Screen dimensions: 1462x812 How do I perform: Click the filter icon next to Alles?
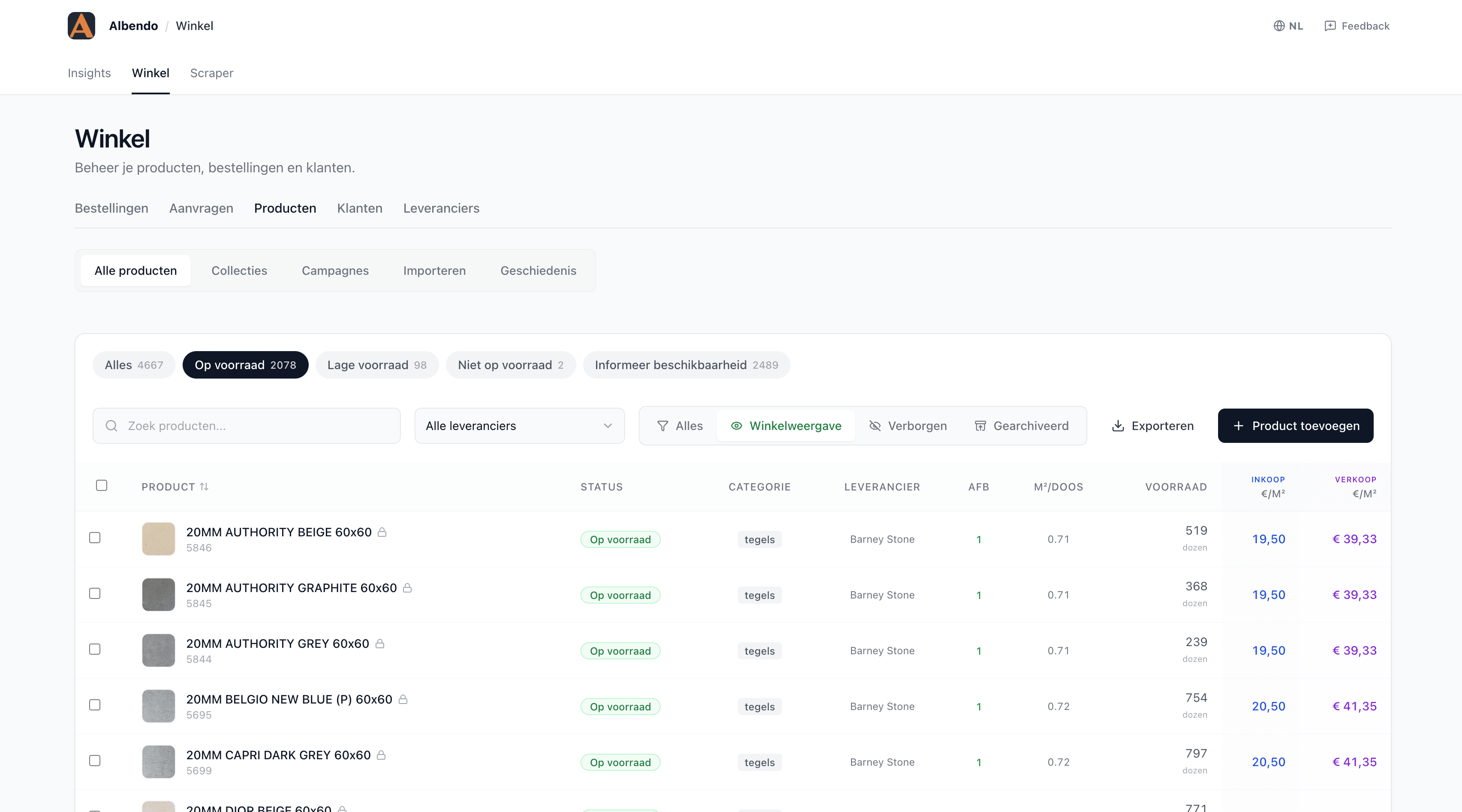(x=663, y=426)
